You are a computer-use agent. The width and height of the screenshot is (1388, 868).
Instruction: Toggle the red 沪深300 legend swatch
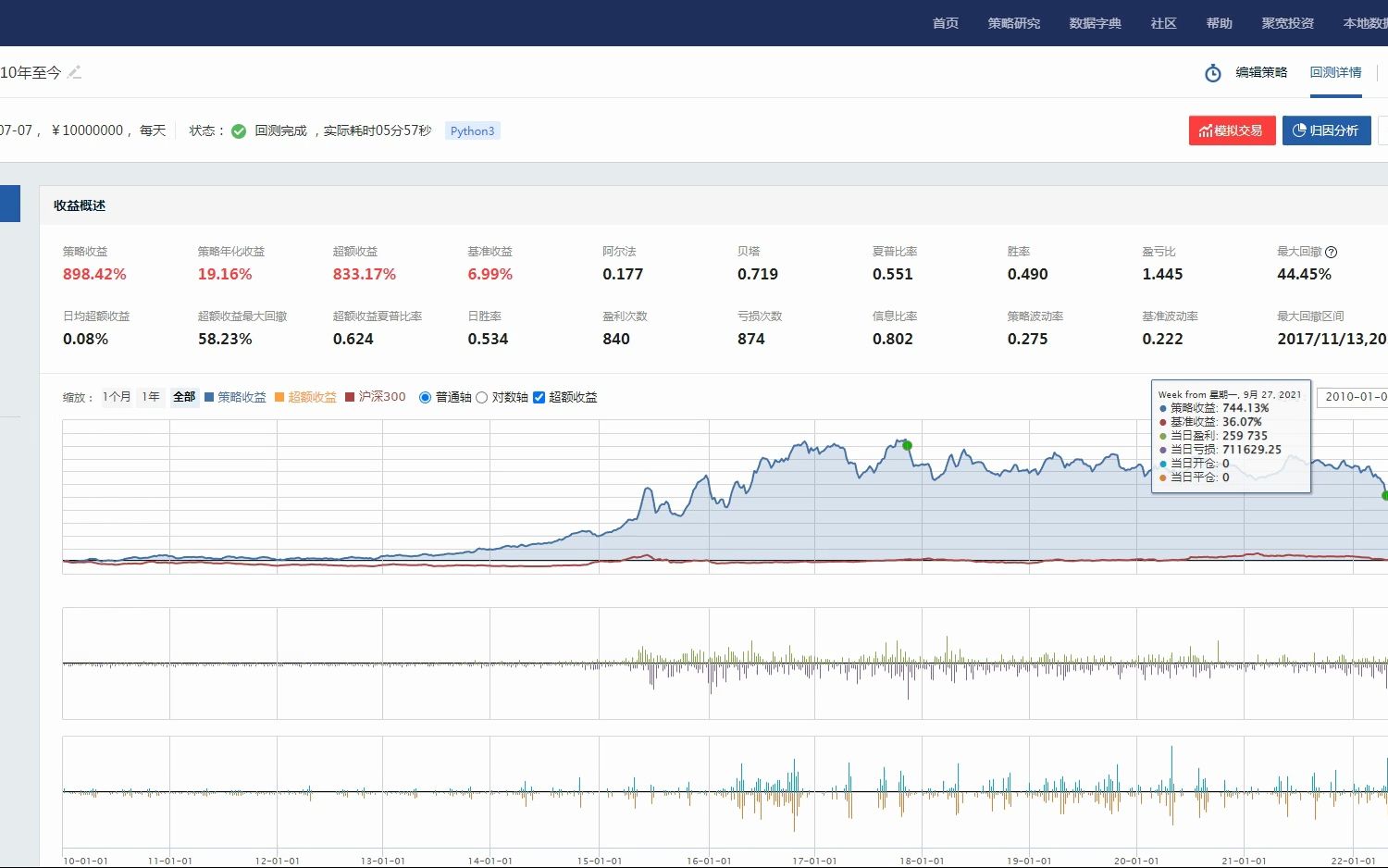coord(350,397)
